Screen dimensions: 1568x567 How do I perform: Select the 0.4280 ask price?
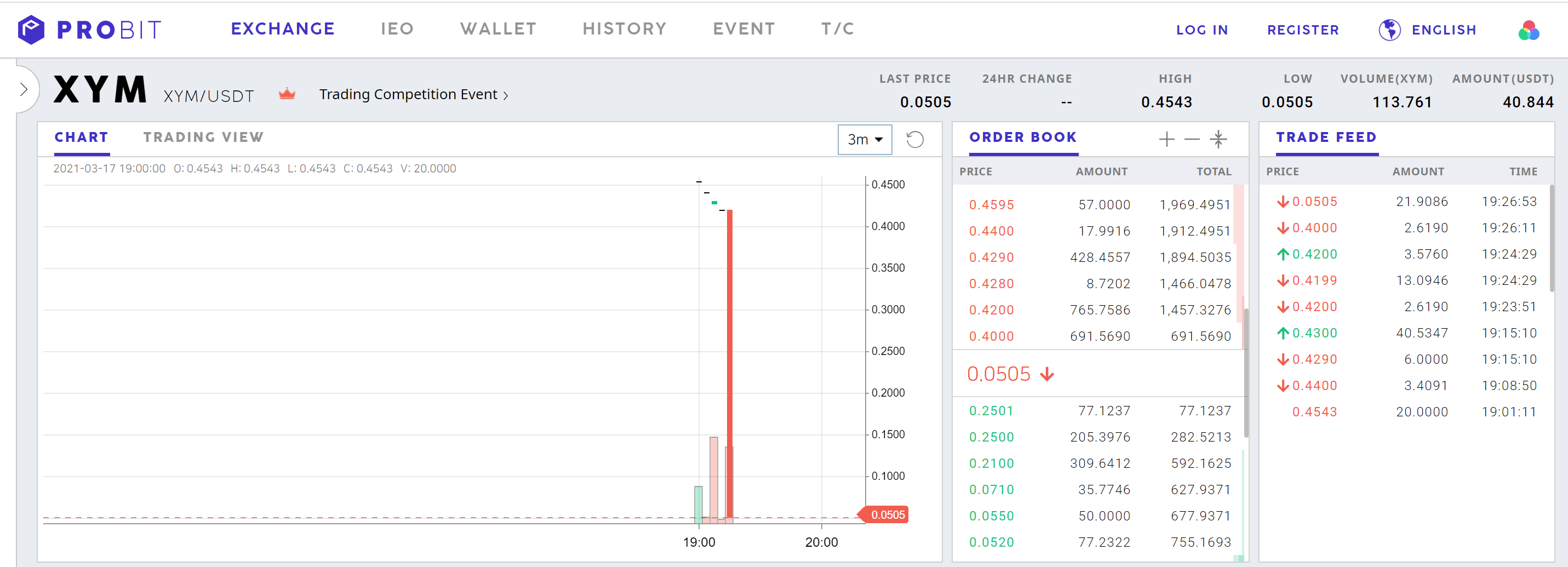coord(991,284)
